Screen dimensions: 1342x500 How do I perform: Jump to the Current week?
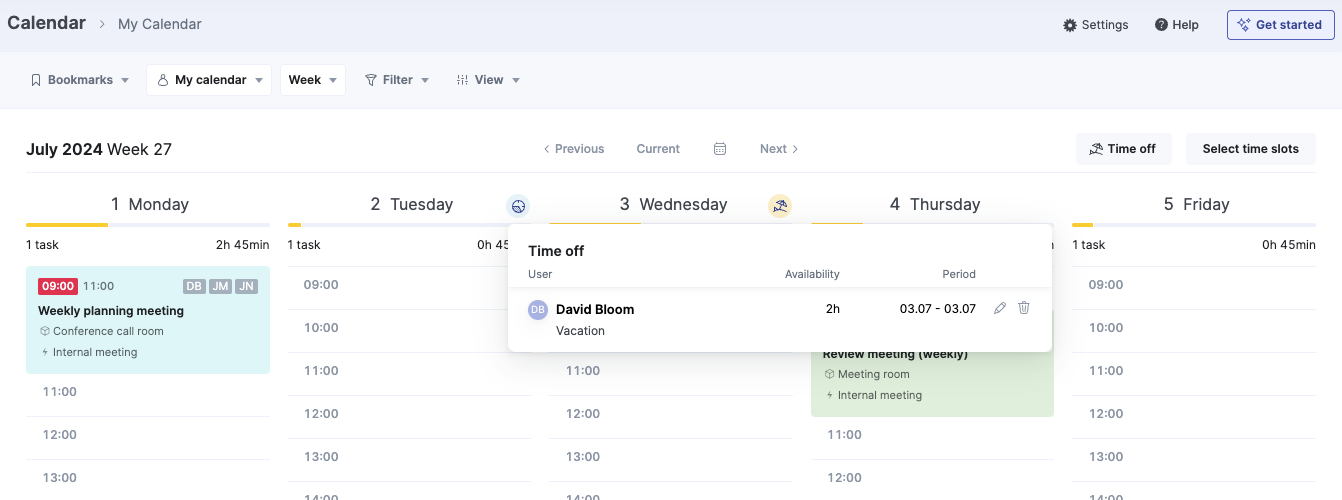point(658,149)
